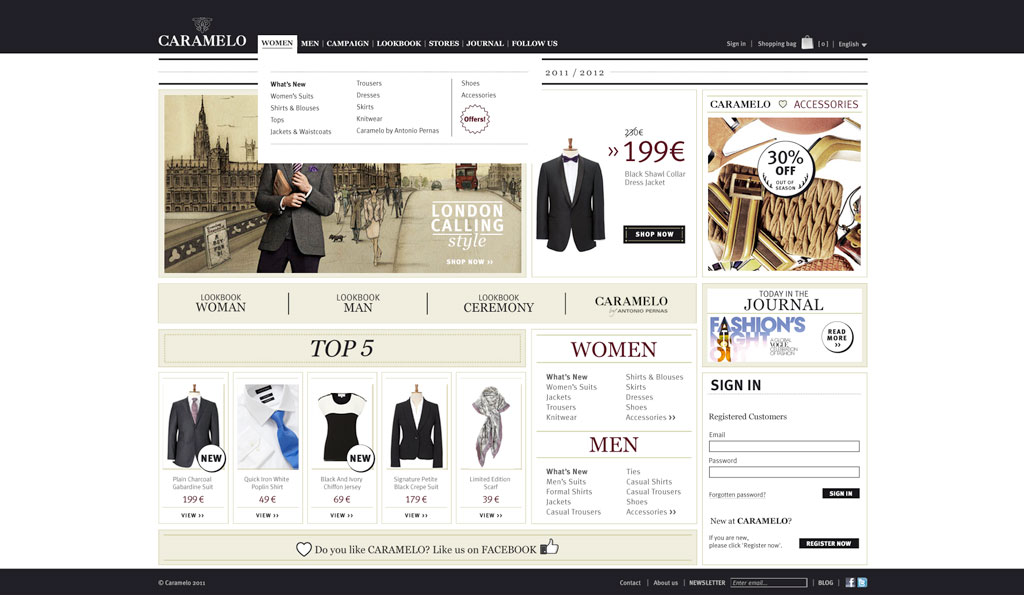The image size is (1024, 595).
Task: Click the Facebook thumbs-up like icon
Action: (x=549, y=546)
